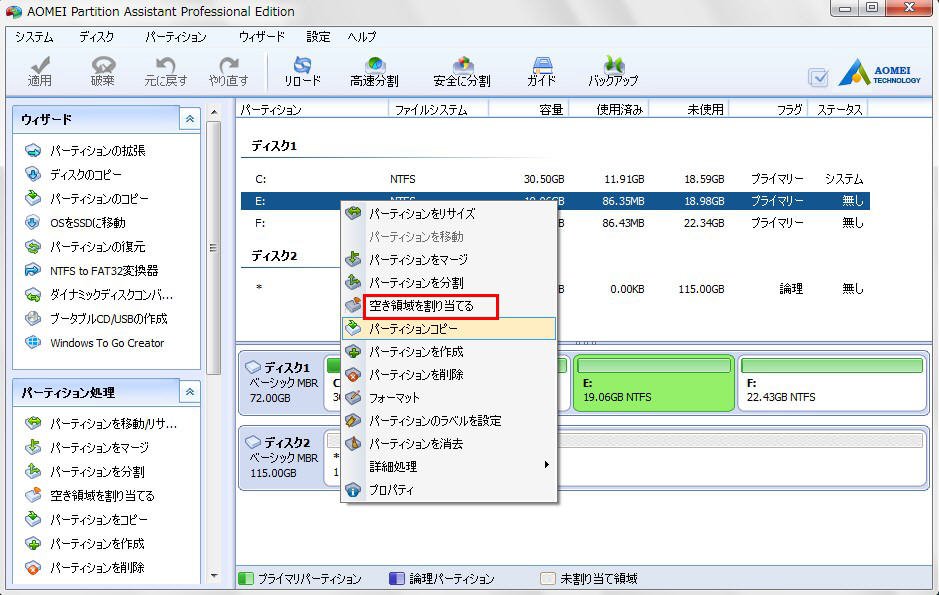Click the やり直す (Redo) toolbar icon
939x595 pixels.
click(x=228, y=71)
